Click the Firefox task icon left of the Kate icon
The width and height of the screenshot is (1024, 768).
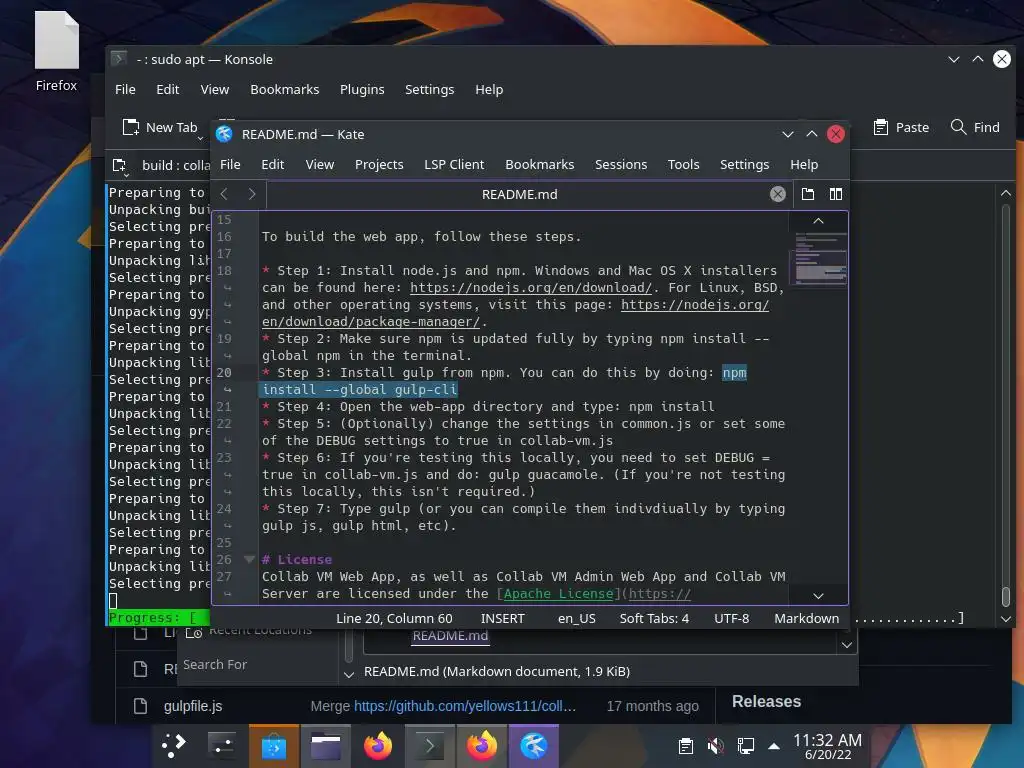[x=481, y=745]
